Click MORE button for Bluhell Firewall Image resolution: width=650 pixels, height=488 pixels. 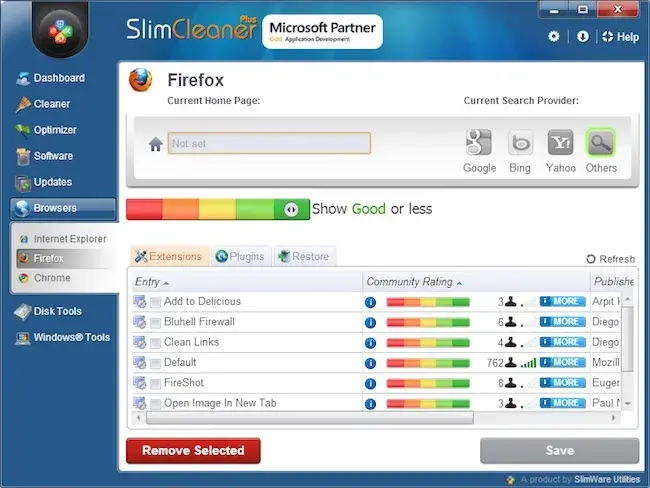pos(563,322)
